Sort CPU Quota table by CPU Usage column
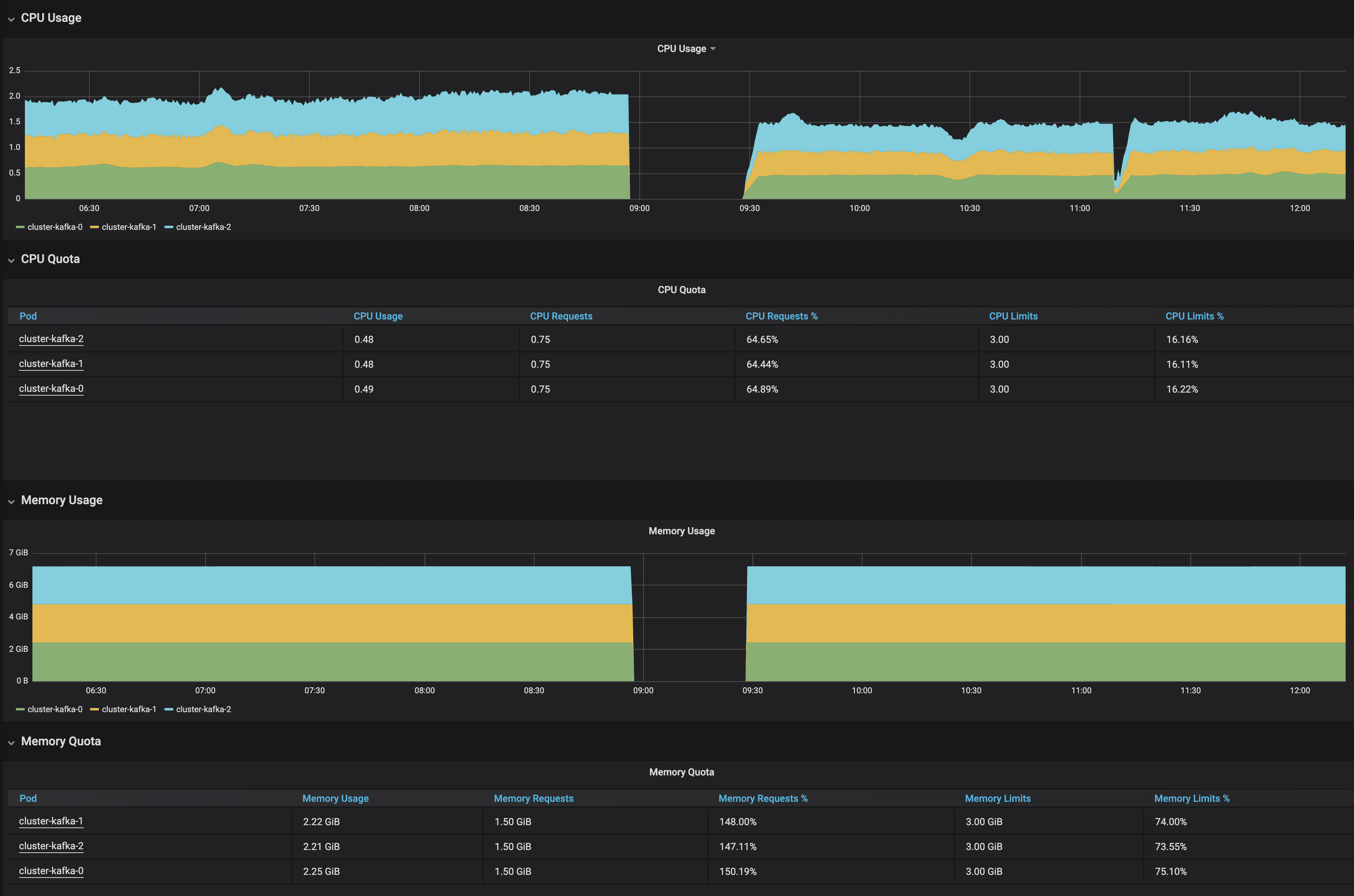 click(x=378, y=317)
